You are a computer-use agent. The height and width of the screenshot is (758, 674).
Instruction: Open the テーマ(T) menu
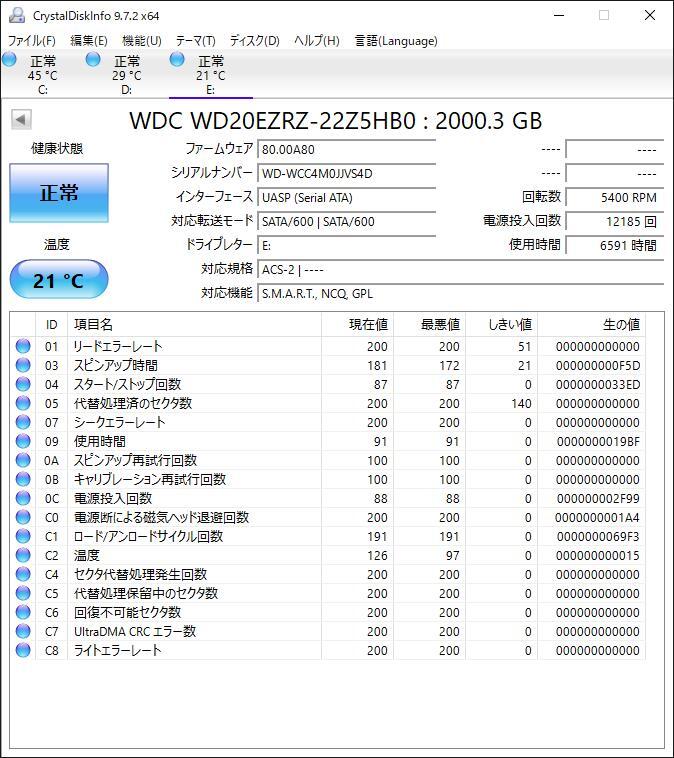click(x=195, y=41)
